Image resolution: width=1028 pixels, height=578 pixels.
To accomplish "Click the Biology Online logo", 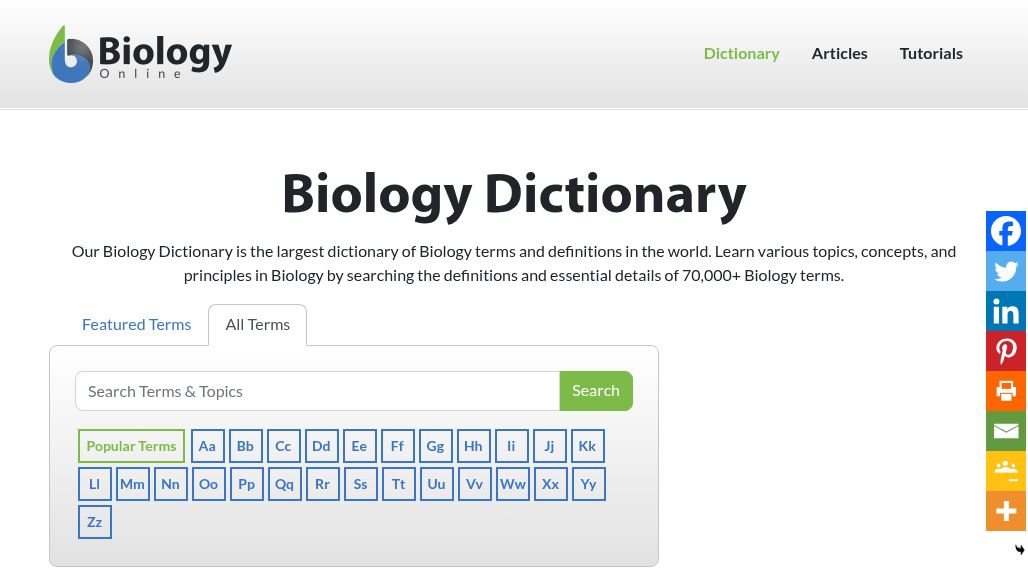I will click(140, 54).
